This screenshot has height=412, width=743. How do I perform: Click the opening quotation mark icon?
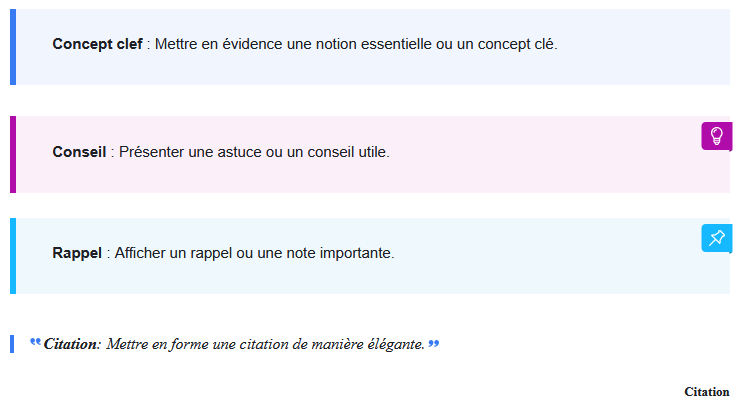[x=36, y=343]
